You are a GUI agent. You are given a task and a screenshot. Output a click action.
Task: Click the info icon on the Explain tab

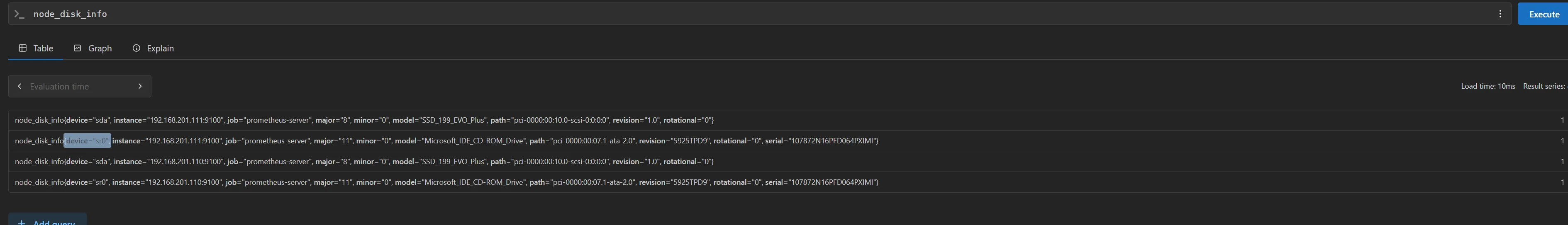point(137,48)
